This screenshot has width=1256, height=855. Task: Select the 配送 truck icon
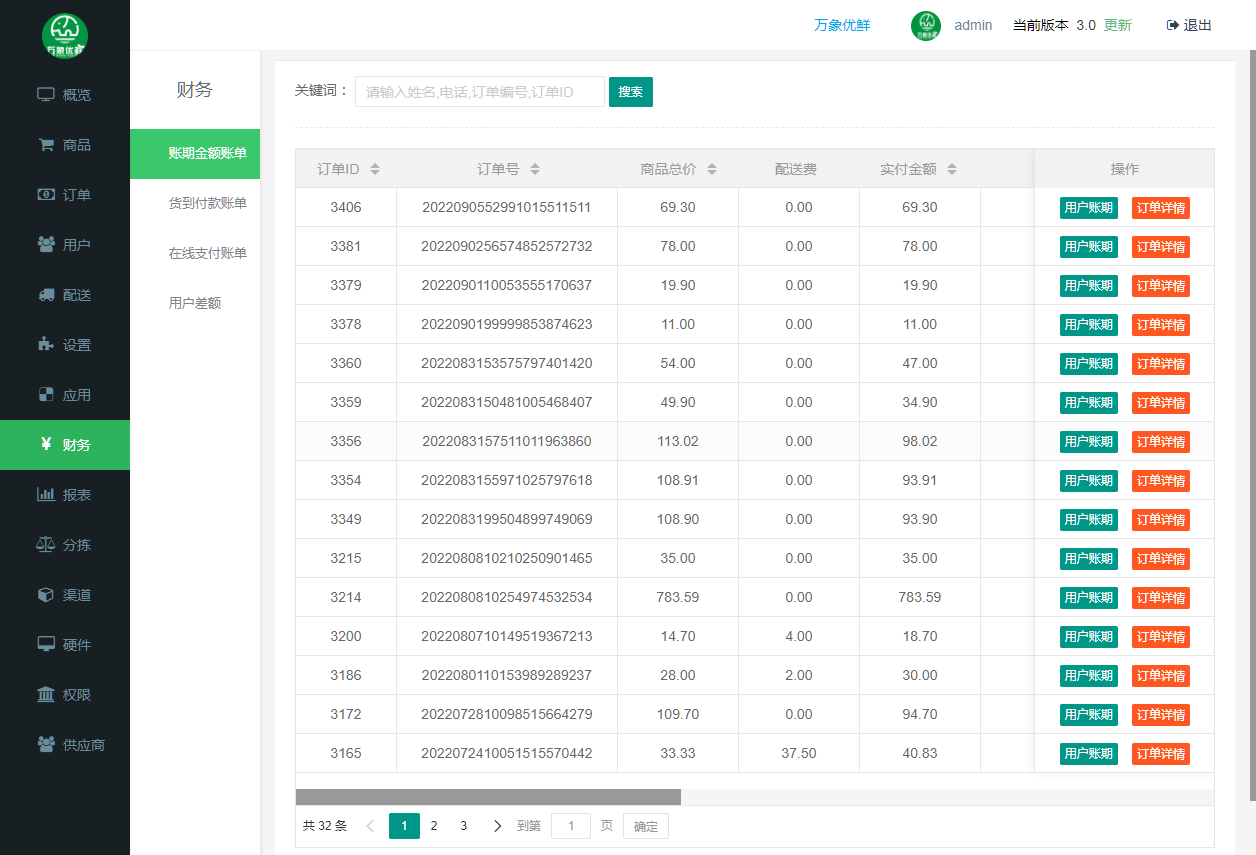46,295
